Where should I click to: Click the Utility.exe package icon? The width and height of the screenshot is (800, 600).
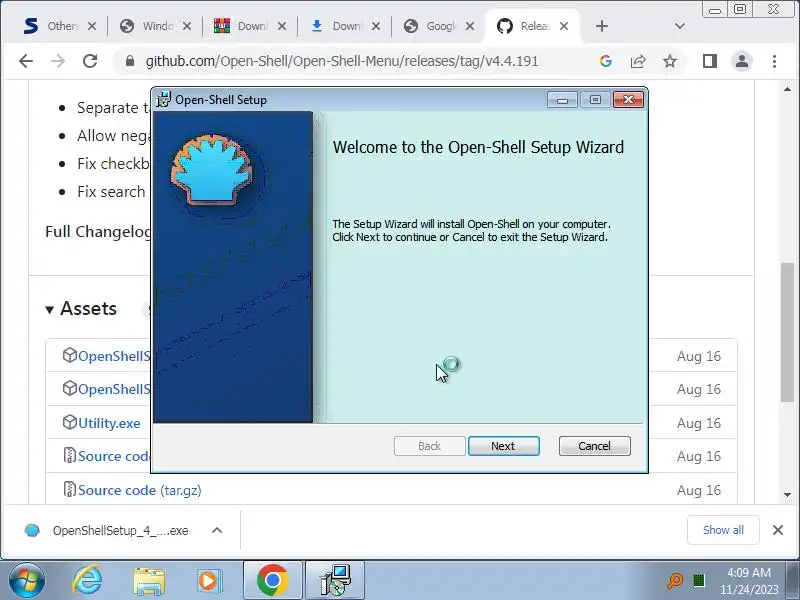click(x=69, y=422)
